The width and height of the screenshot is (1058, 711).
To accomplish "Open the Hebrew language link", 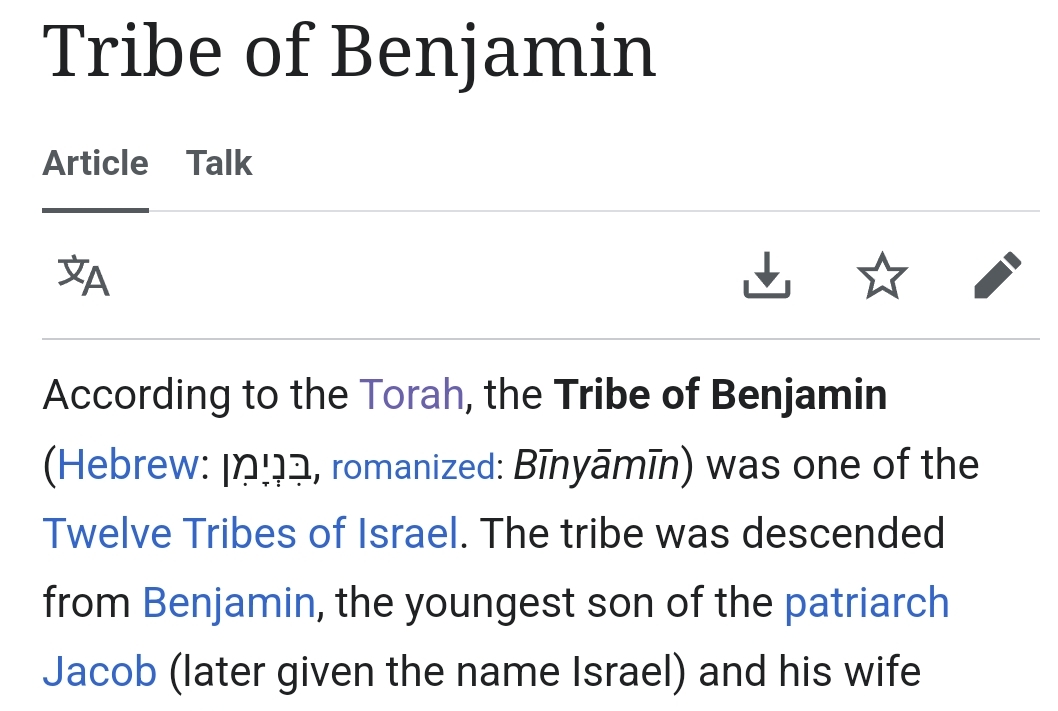I will [x=128, y=465].
